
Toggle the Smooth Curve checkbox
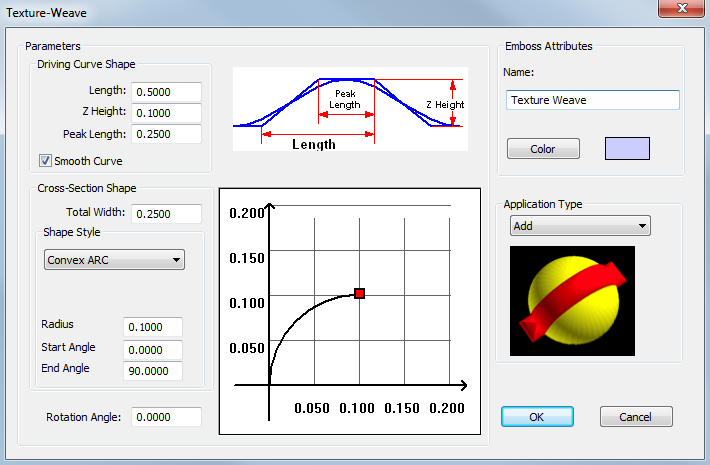[45, 161]
